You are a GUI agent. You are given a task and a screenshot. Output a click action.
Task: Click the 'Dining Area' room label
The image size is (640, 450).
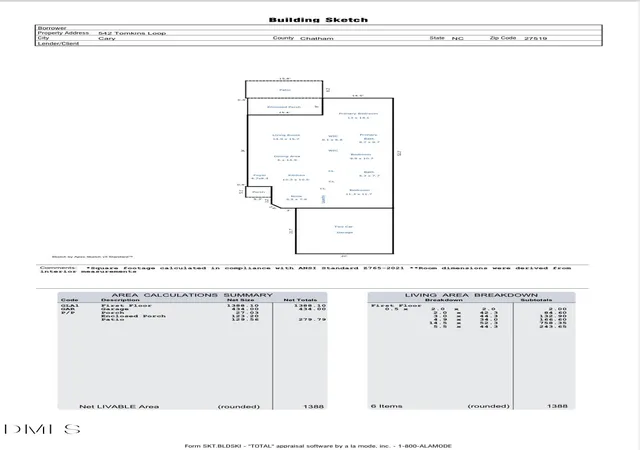tap(287, 156)
